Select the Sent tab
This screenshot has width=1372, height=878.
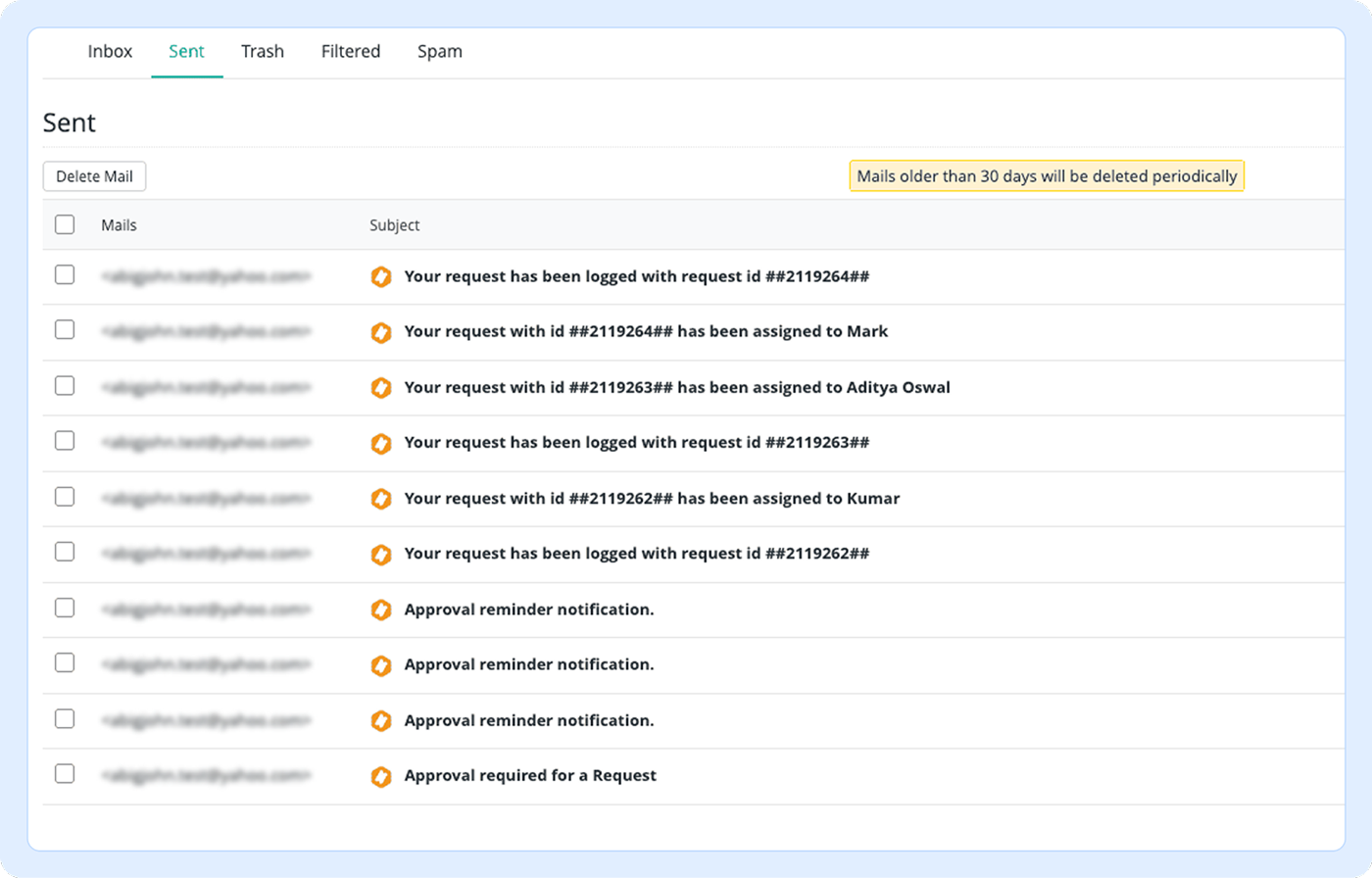[186, 51]
